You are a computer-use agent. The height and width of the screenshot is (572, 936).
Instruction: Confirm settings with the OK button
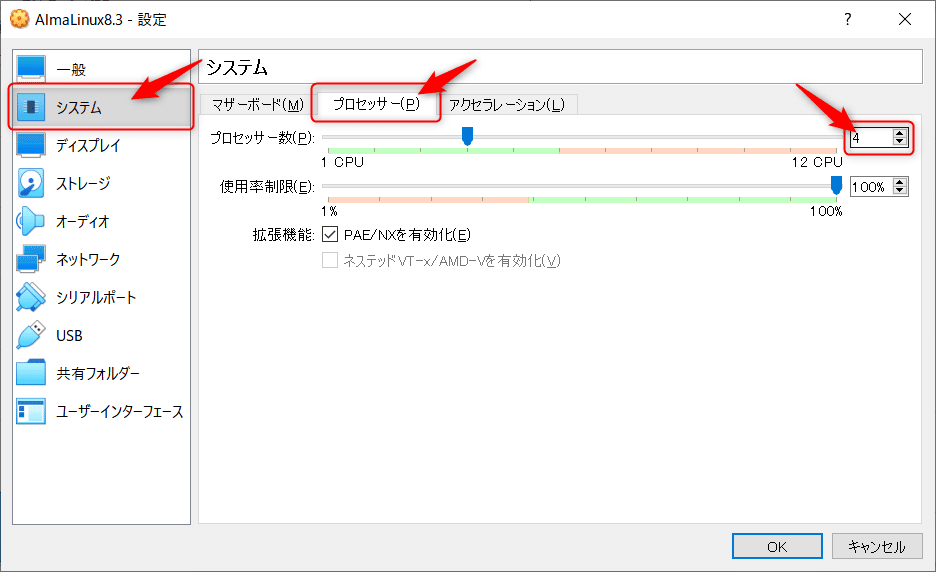[x=777, y=546]
